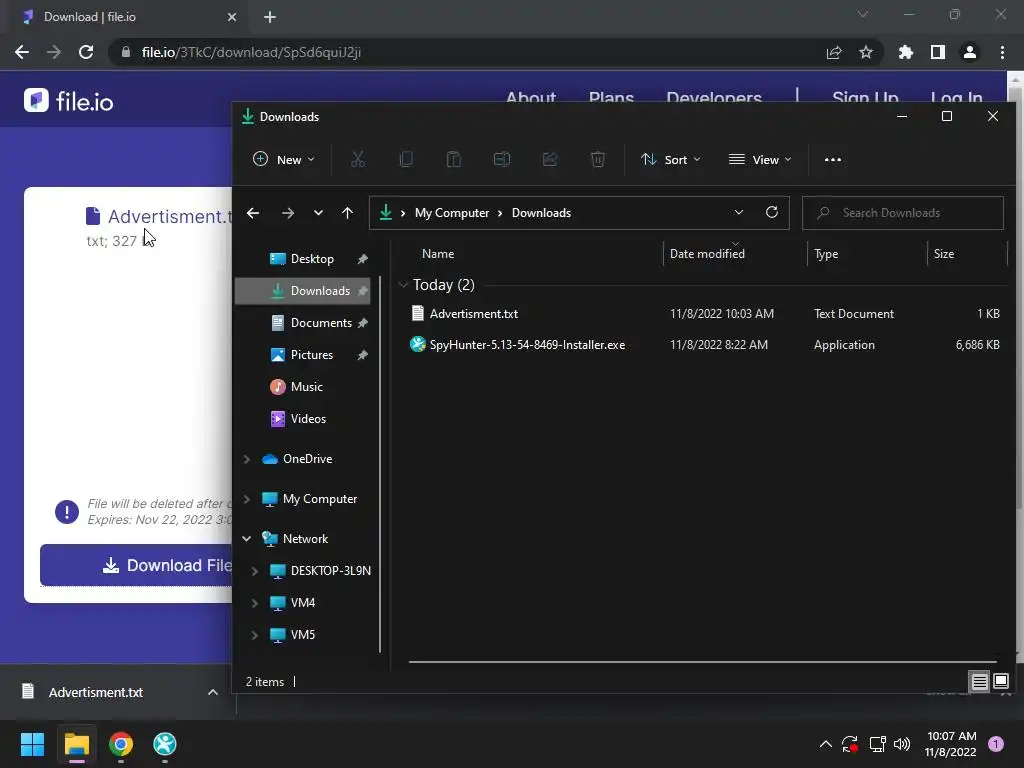Sort by the Size column header
Screen dimensions: 1024x768
click(944, 254)
